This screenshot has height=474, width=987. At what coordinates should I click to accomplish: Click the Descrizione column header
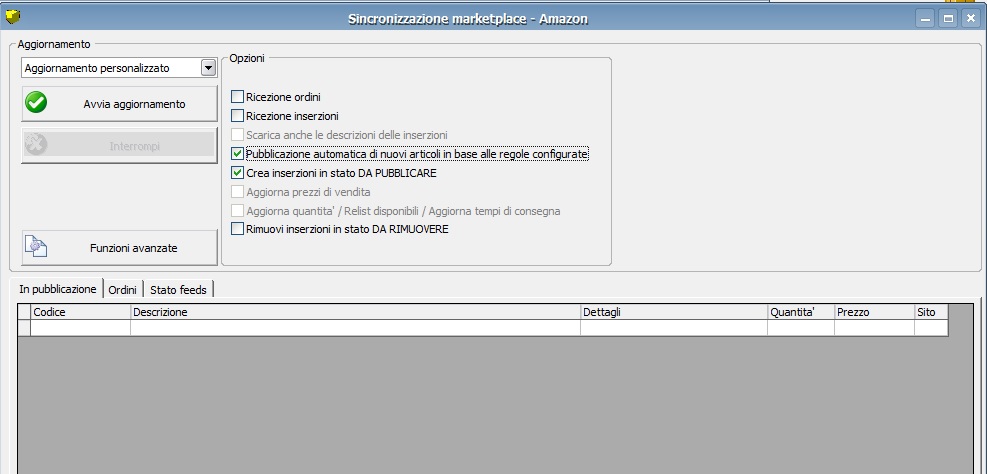355,312
